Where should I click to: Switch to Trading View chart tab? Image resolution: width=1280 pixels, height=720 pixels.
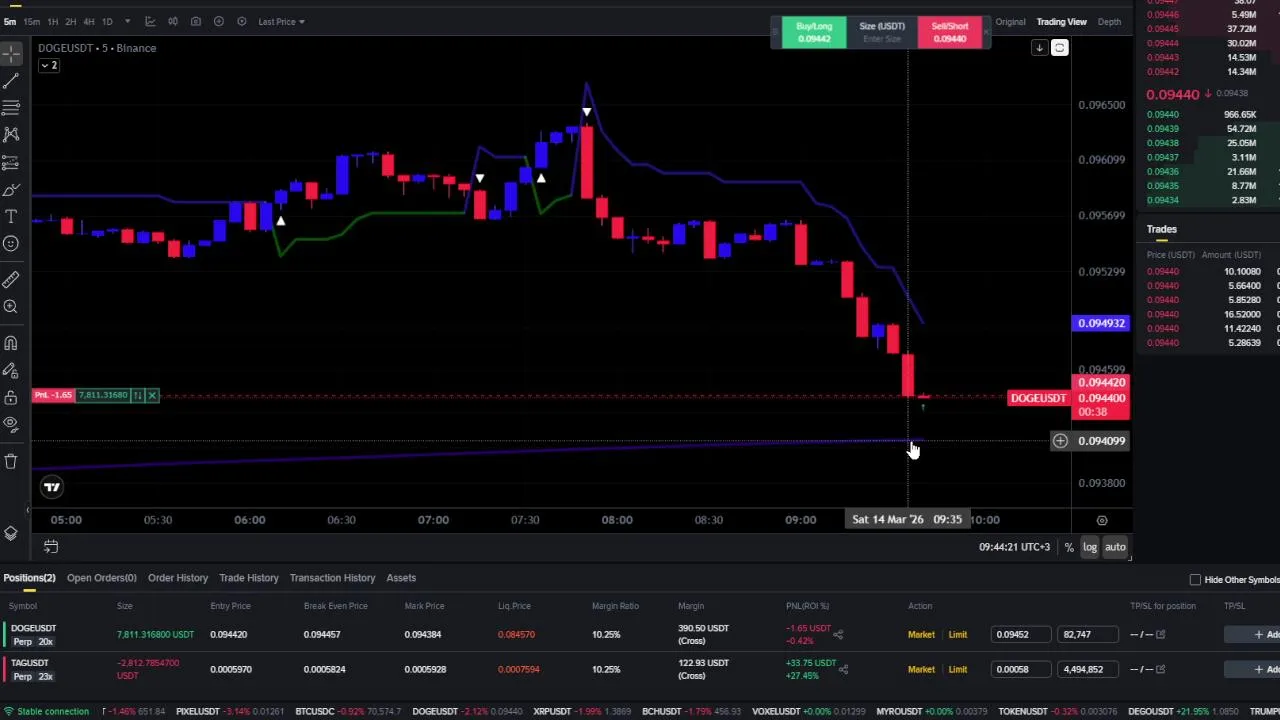pyautogui.click(x=1061, y=21)
